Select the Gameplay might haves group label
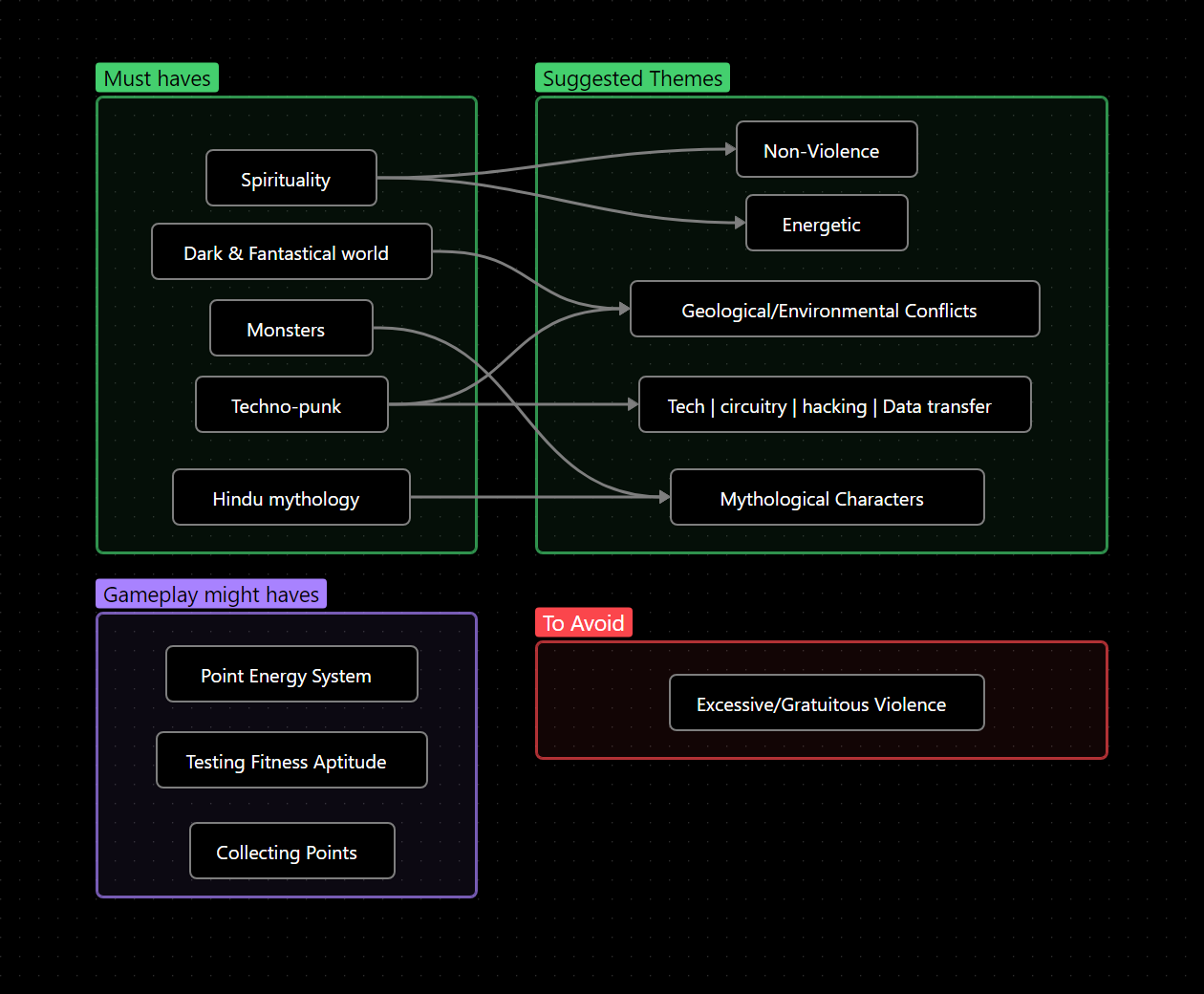 pos(211,594)
